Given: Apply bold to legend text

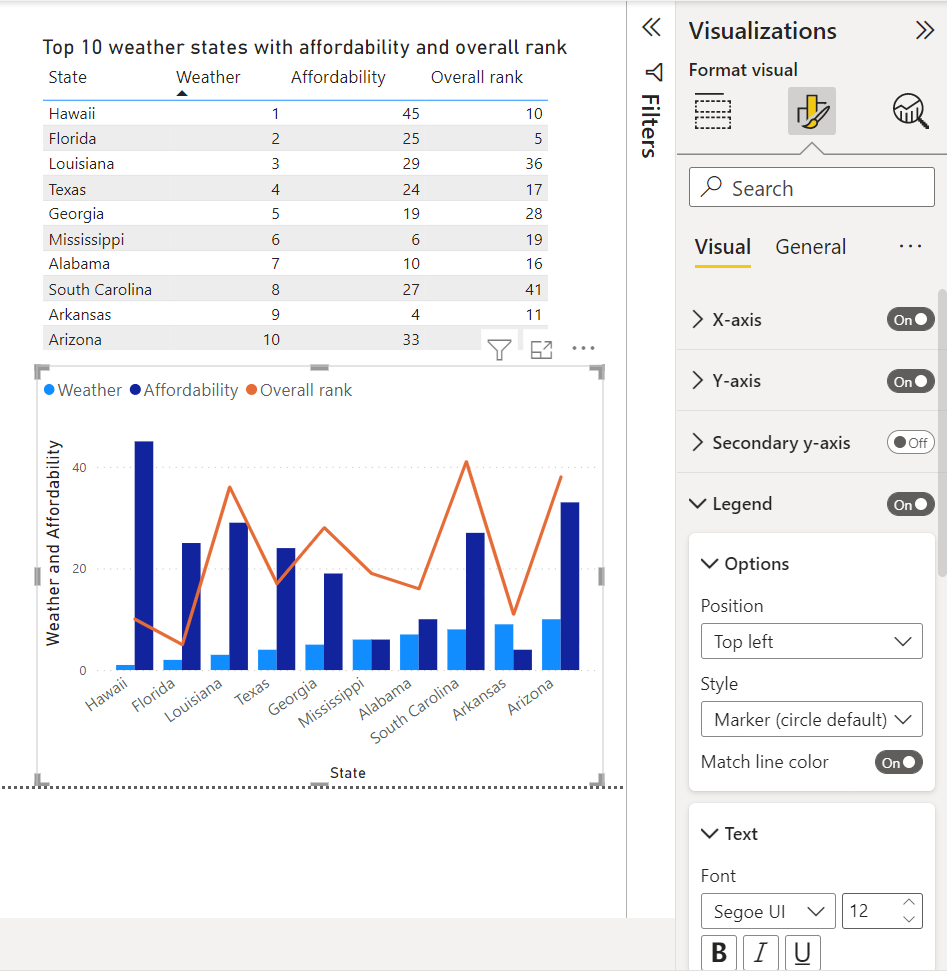Looking at the screenshot, I should 719,954.
